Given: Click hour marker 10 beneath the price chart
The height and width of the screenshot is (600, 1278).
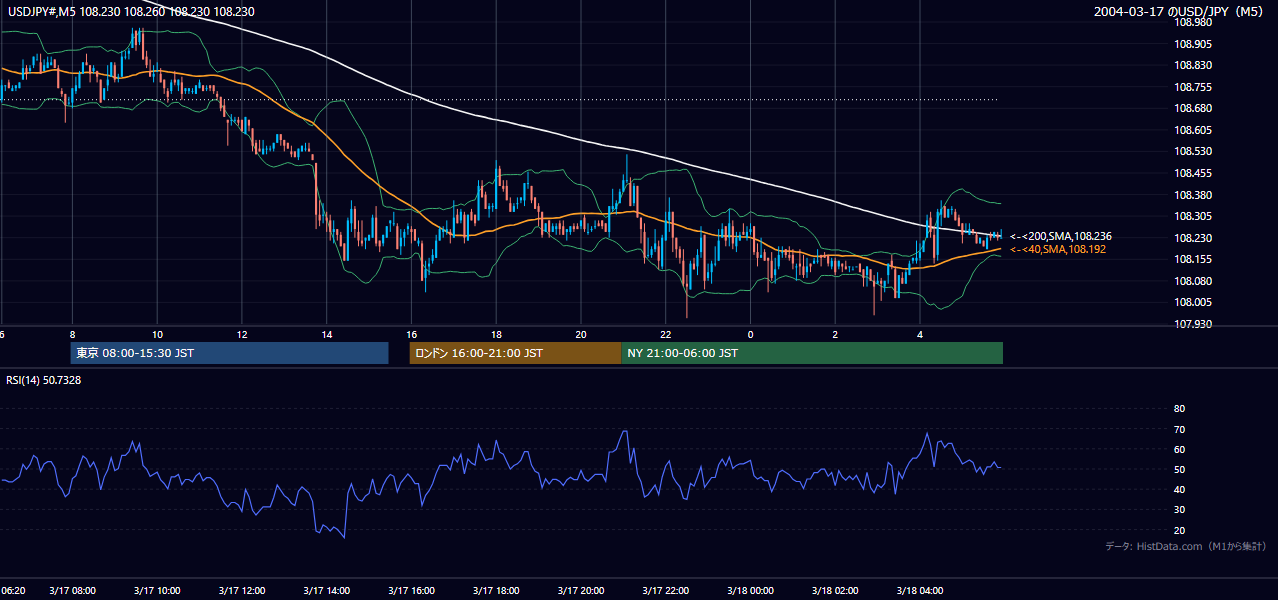Looking at the screenshot, I should (157, 334).
